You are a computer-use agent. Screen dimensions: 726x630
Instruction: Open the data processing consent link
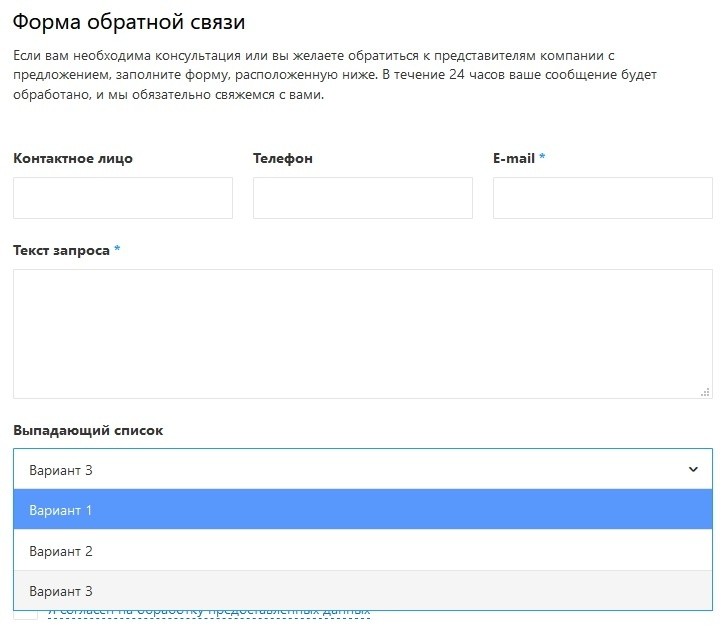(x=209, y=612)
